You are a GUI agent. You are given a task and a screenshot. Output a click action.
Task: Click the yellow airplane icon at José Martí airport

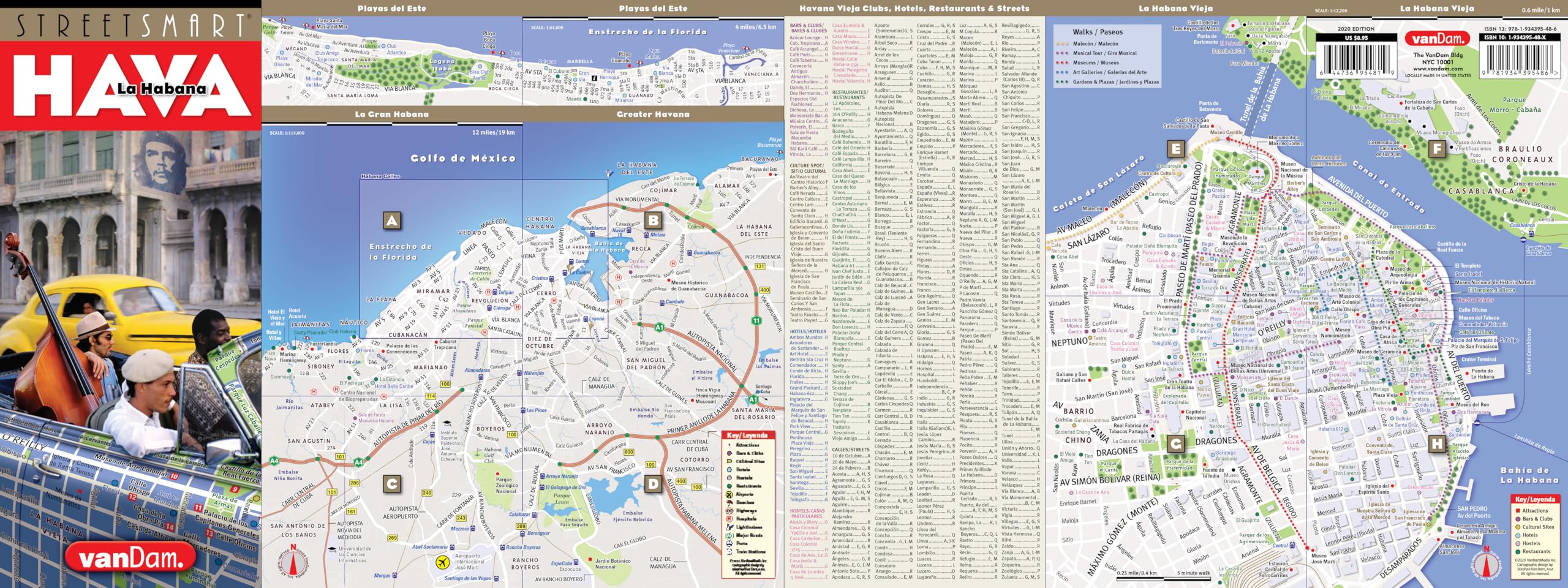pyautogui.click(x=442, y=562)
